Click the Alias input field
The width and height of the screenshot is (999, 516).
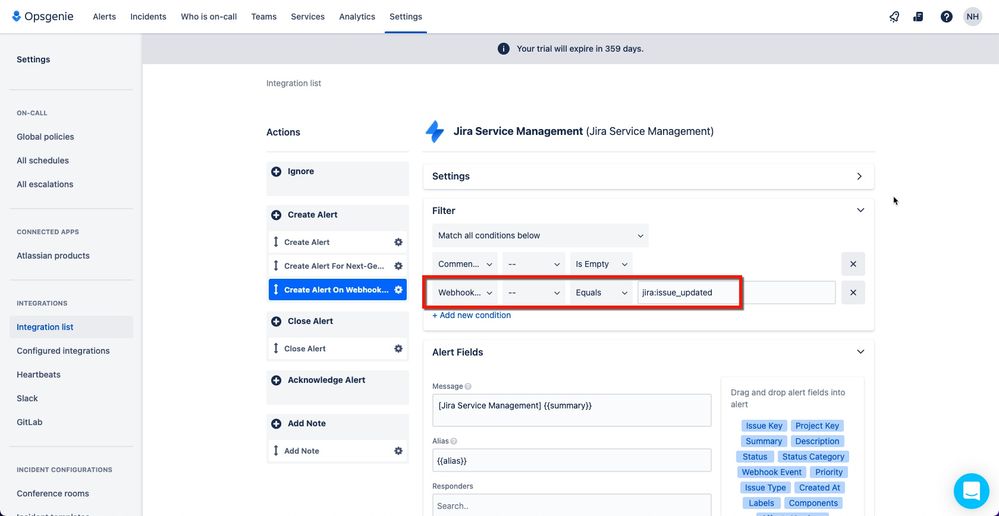571,460
